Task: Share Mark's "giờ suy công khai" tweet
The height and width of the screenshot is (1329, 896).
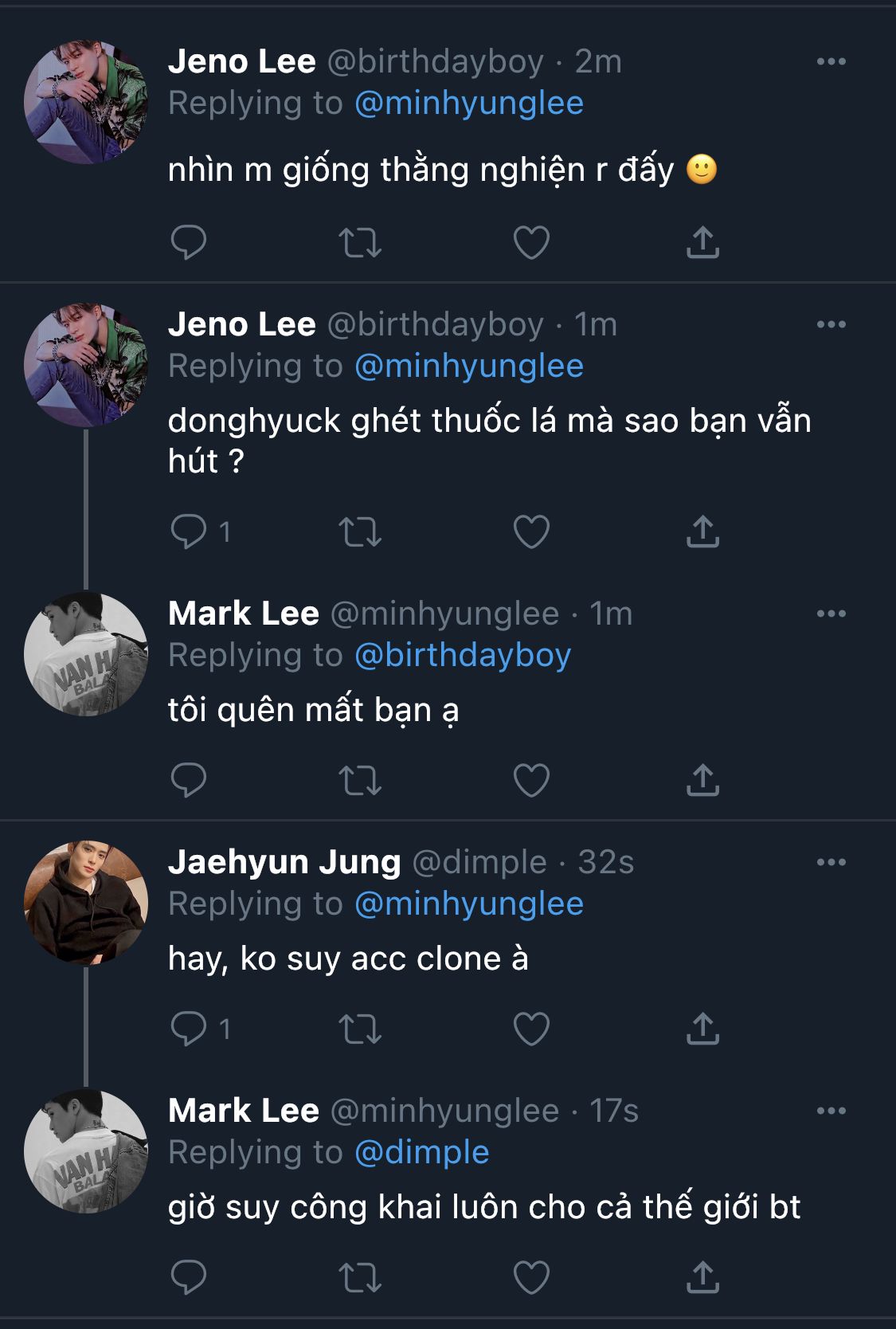Action: [702, 1277]
